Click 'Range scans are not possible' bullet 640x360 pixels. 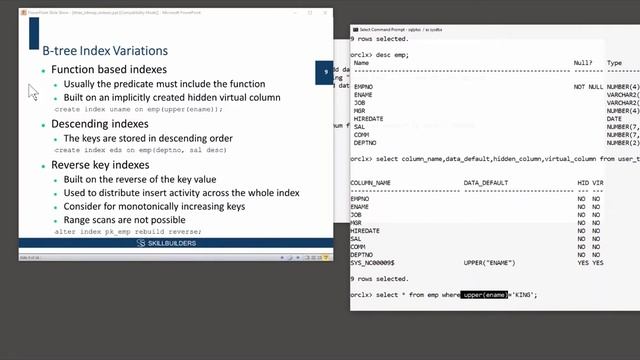tap(124, 220)
